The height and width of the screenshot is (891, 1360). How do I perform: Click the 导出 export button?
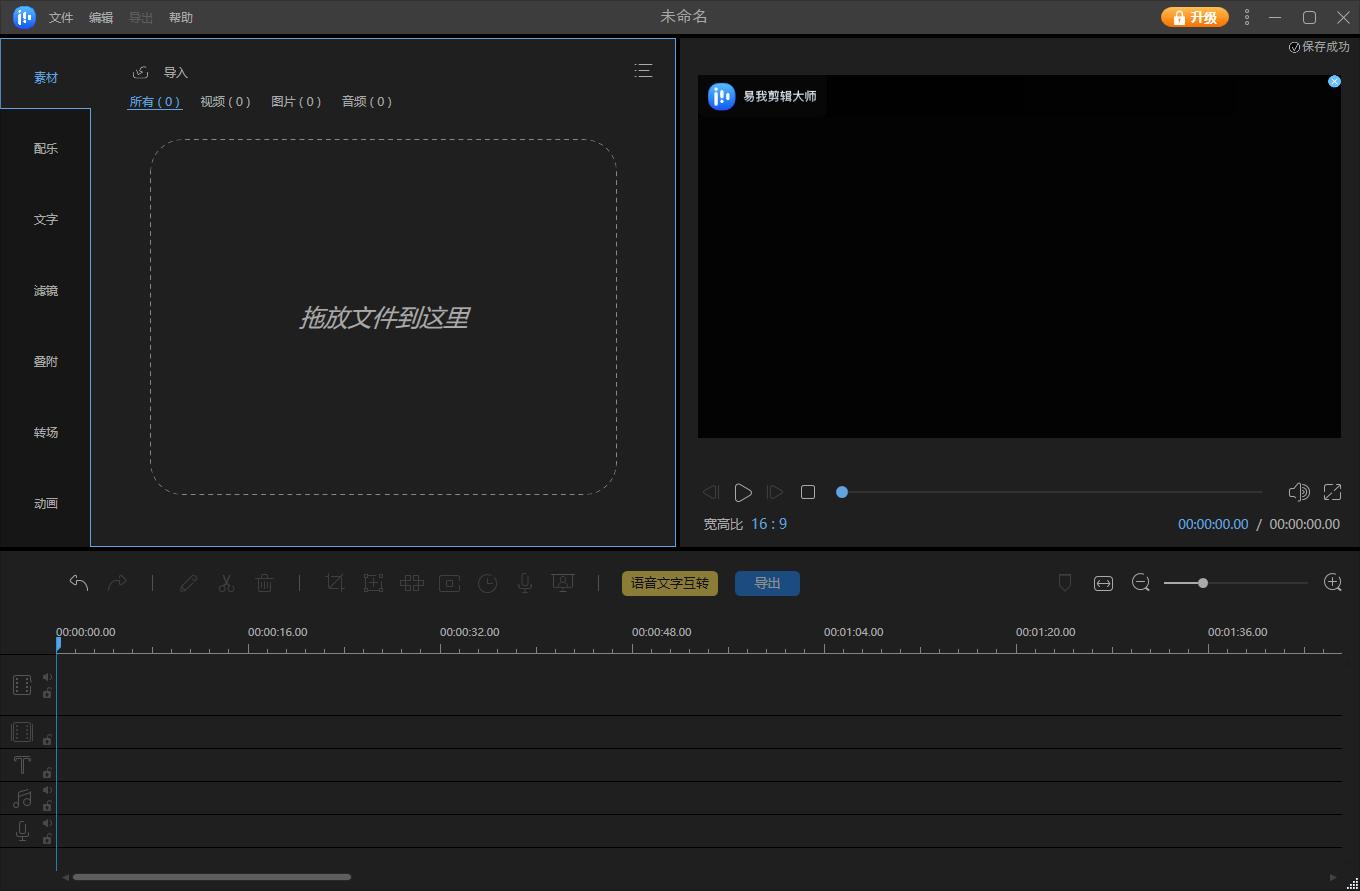[767, 583]
